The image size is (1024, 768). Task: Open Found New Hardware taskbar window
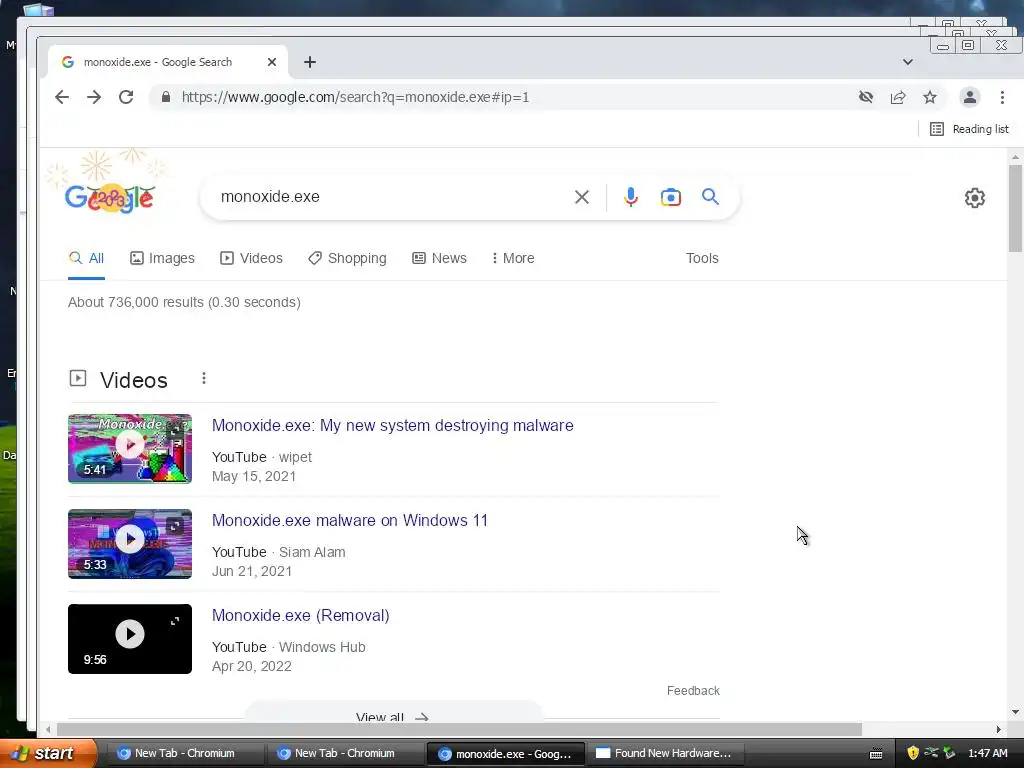664,753
